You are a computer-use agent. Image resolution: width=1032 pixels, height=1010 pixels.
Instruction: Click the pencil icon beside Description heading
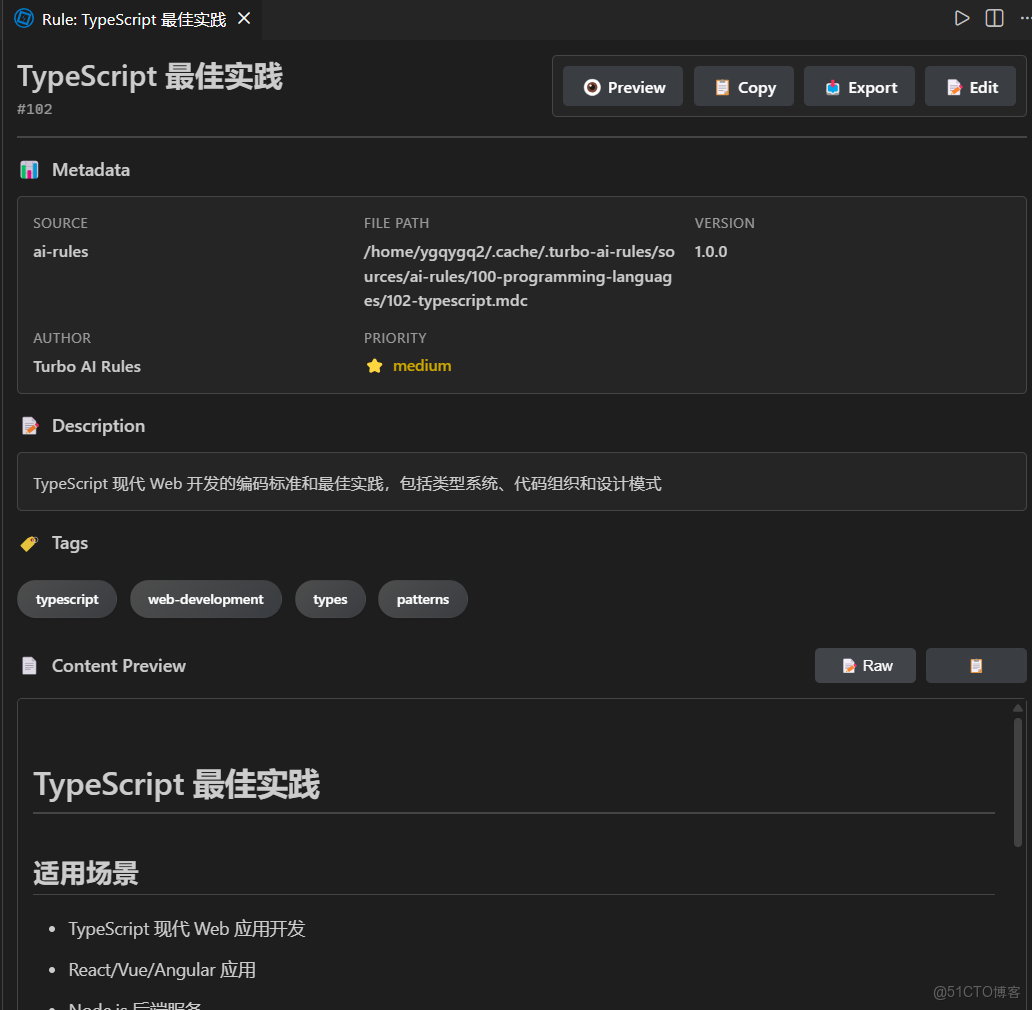coord(30,425)
